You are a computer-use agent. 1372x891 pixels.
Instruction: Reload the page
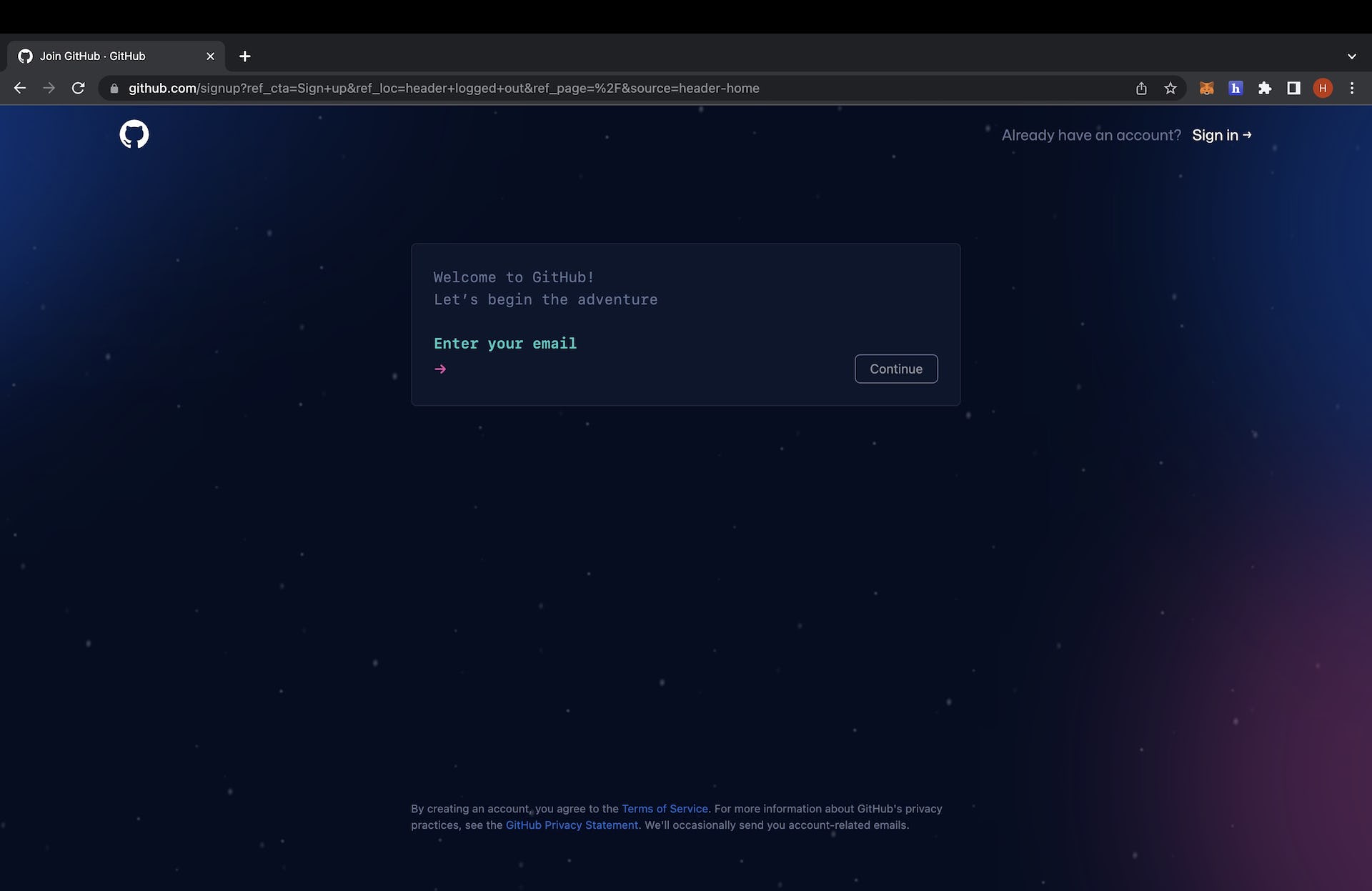(x=79, y=88)
